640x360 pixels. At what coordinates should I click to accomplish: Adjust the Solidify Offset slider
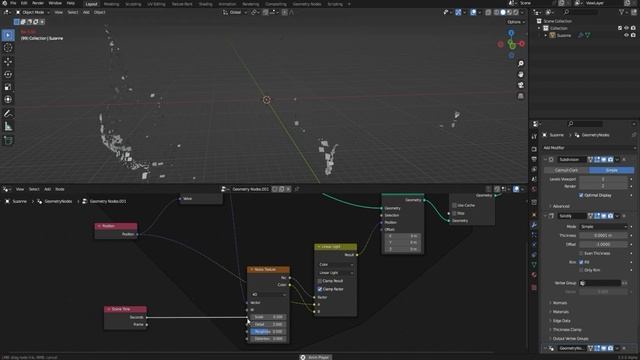point(603,244)
